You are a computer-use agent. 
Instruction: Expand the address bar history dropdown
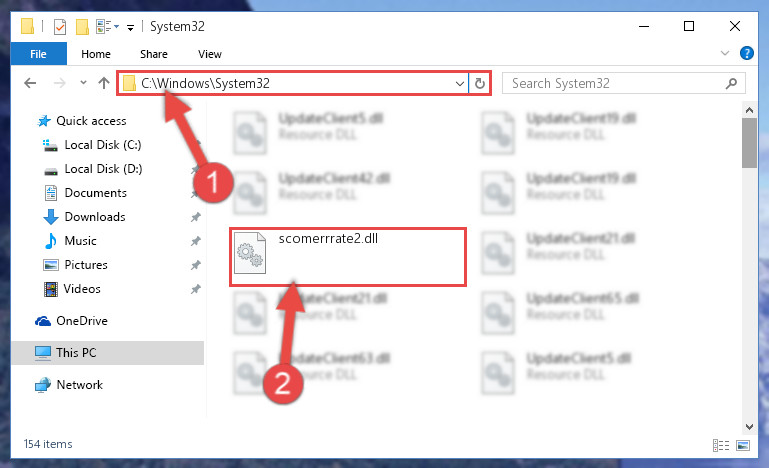(460, 83)
